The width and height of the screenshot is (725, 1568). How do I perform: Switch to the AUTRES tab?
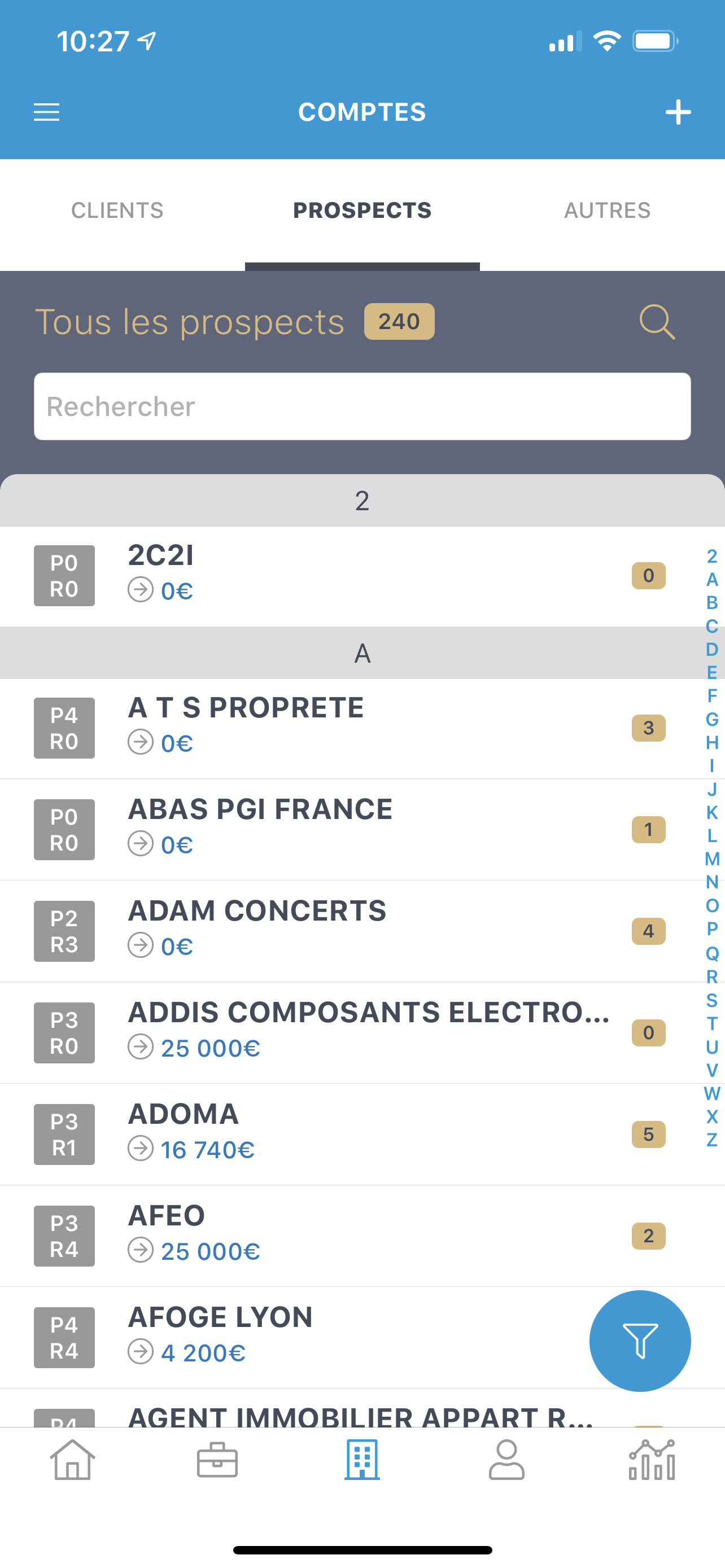[x=607, y=211]
